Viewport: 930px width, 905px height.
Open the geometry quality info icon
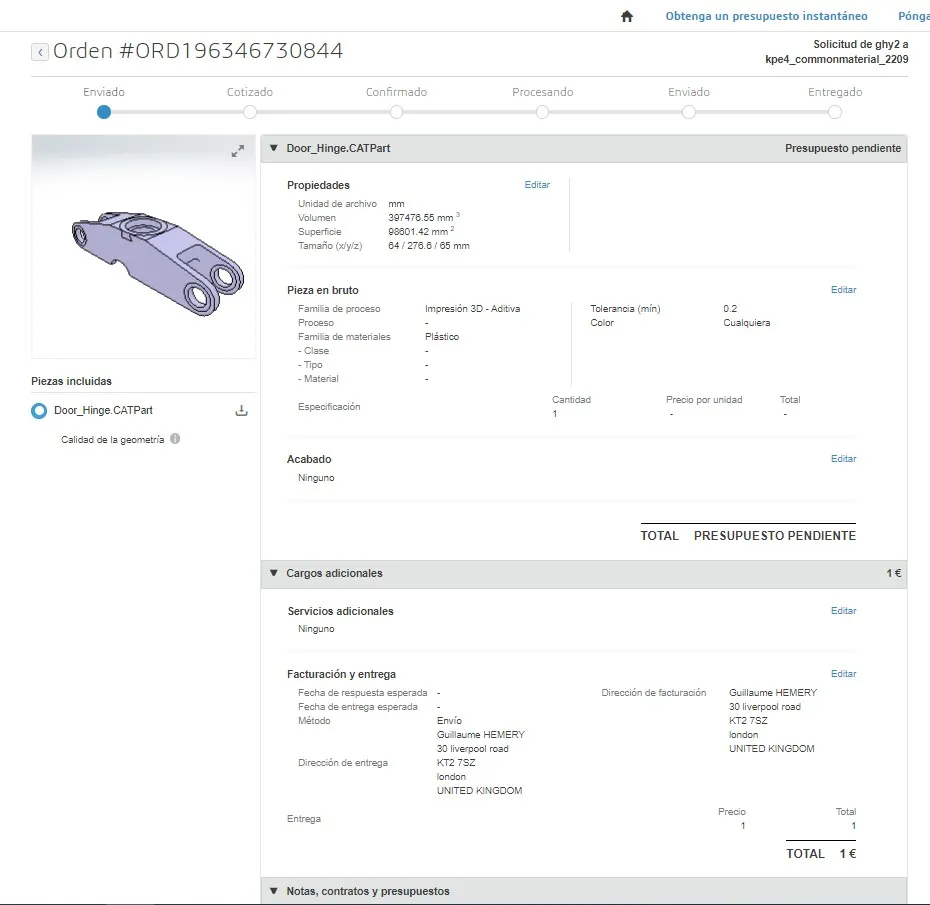(x=175, y=439)
